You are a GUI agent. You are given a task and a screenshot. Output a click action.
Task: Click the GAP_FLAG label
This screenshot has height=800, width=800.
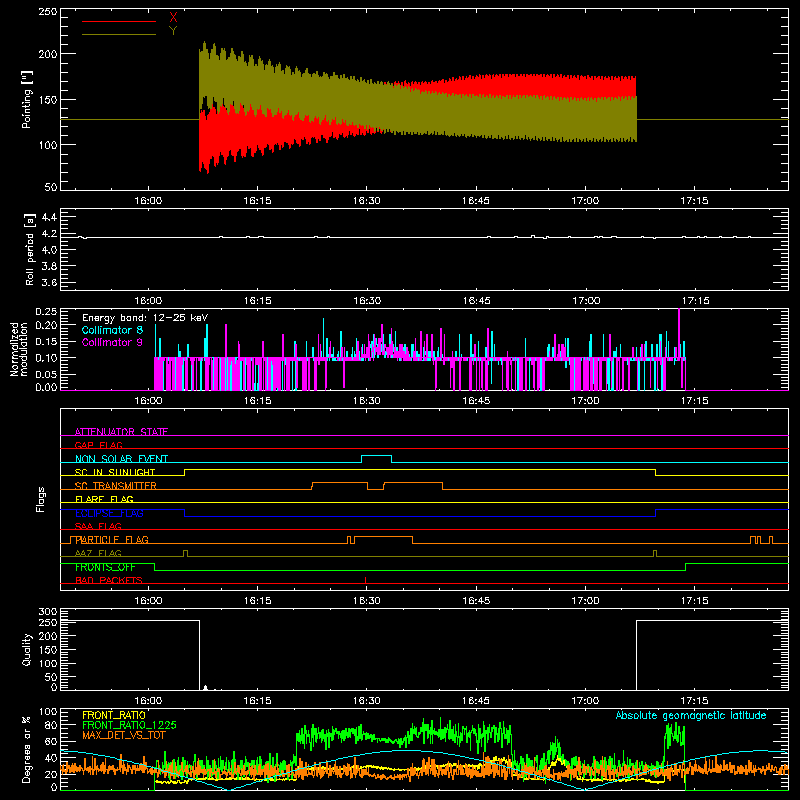(98, 445)
